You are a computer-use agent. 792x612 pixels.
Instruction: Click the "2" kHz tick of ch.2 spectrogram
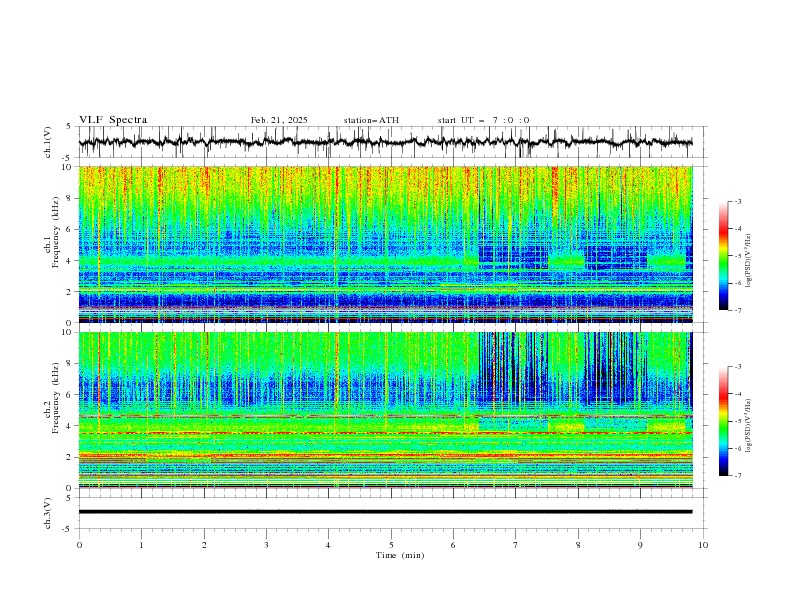point(70,457)
